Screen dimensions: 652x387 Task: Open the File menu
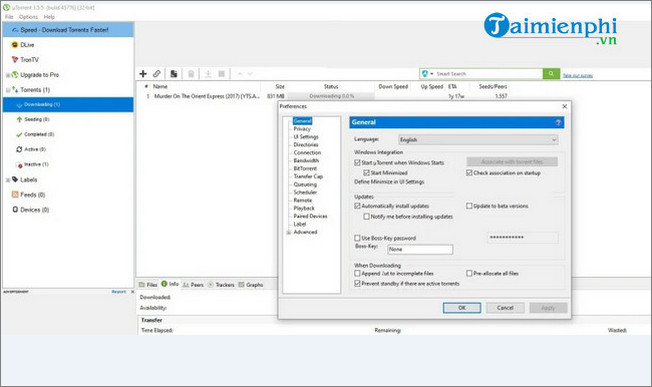(x=9, y=17)
